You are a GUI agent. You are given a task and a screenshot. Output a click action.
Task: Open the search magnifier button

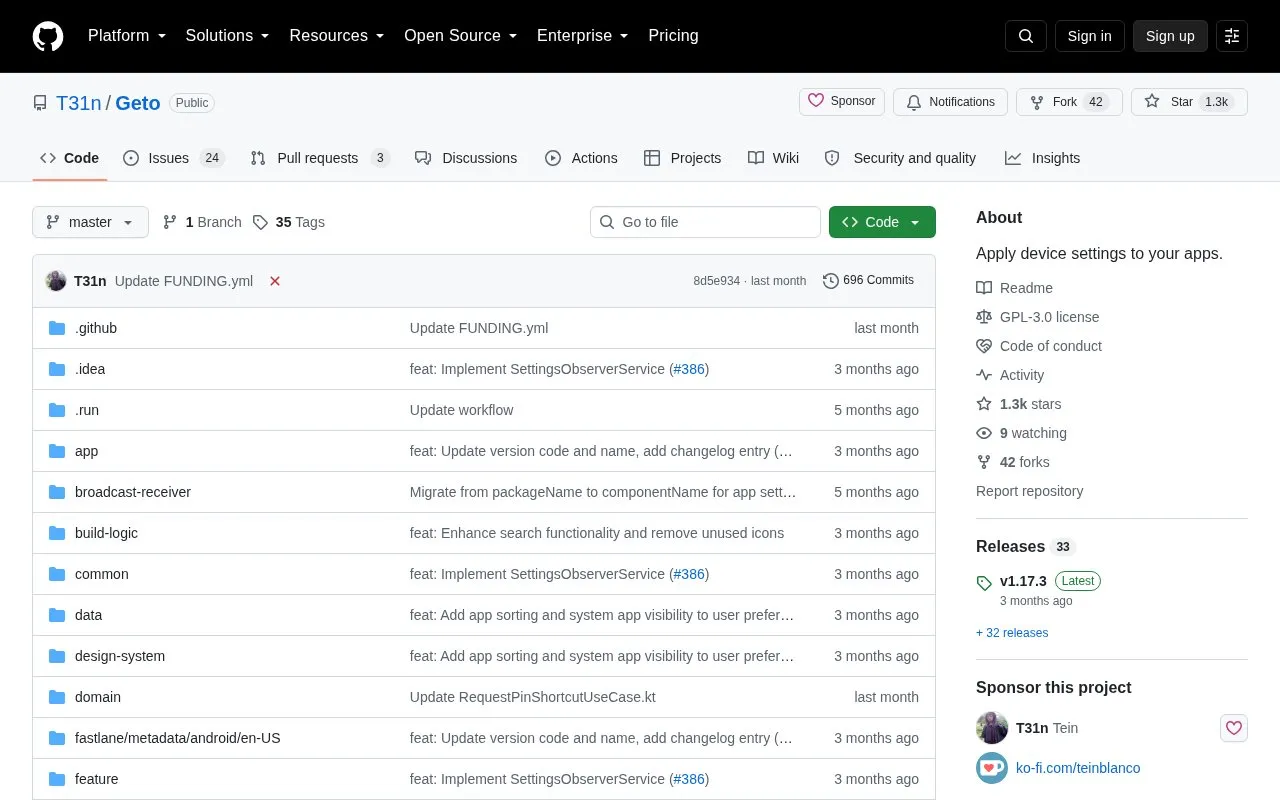click(1026, 36)
